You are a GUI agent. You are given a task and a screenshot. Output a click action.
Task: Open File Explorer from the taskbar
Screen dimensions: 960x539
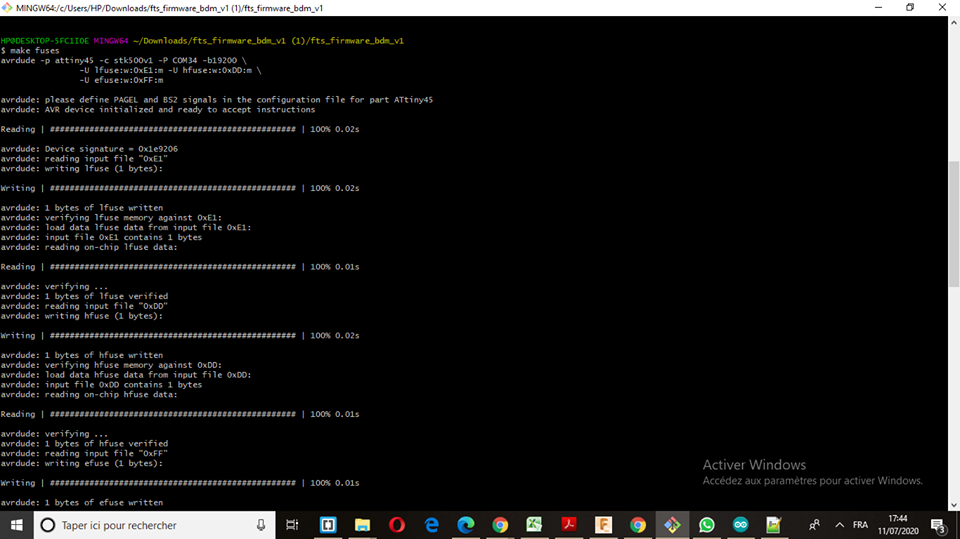[x=362, y=525]
